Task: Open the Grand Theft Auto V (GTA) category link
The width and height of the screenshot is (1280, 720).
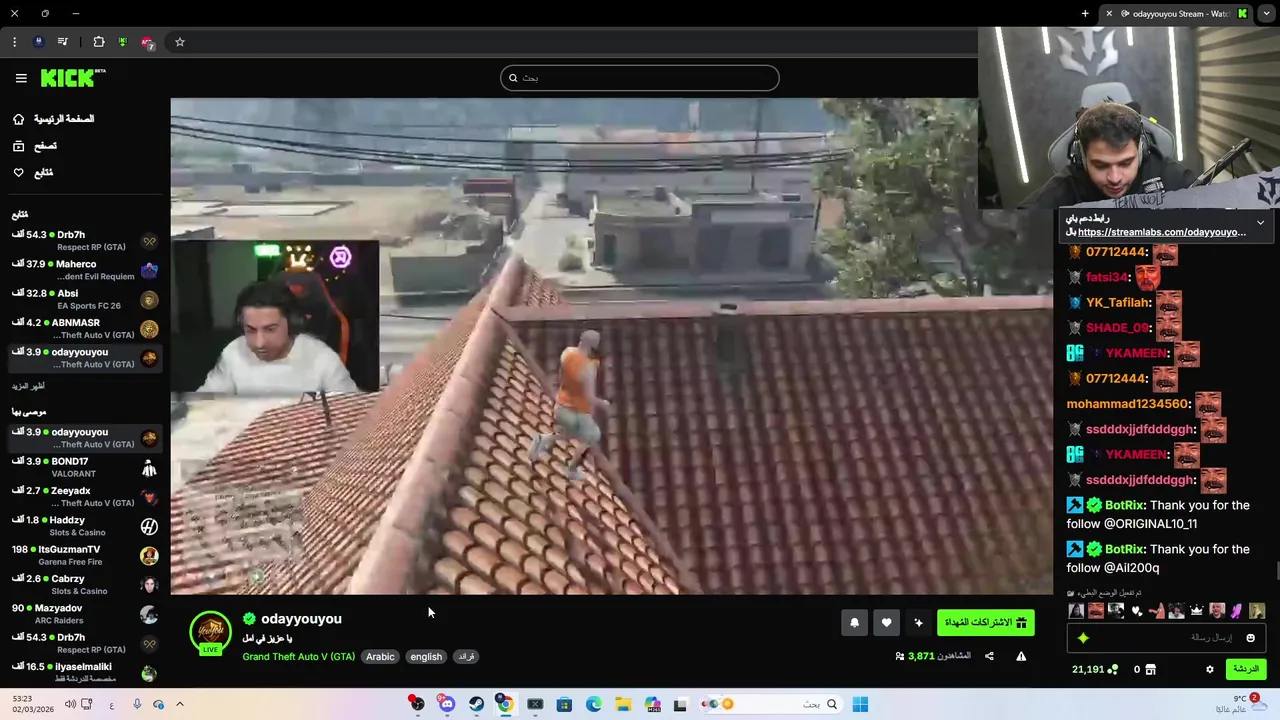Action: pos(299,657)
